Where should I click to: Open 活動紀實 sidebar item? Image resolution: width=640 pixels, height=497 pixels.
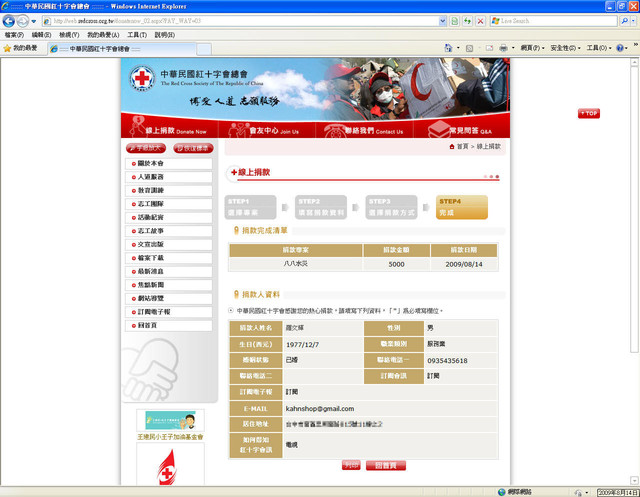click(169, 217)
